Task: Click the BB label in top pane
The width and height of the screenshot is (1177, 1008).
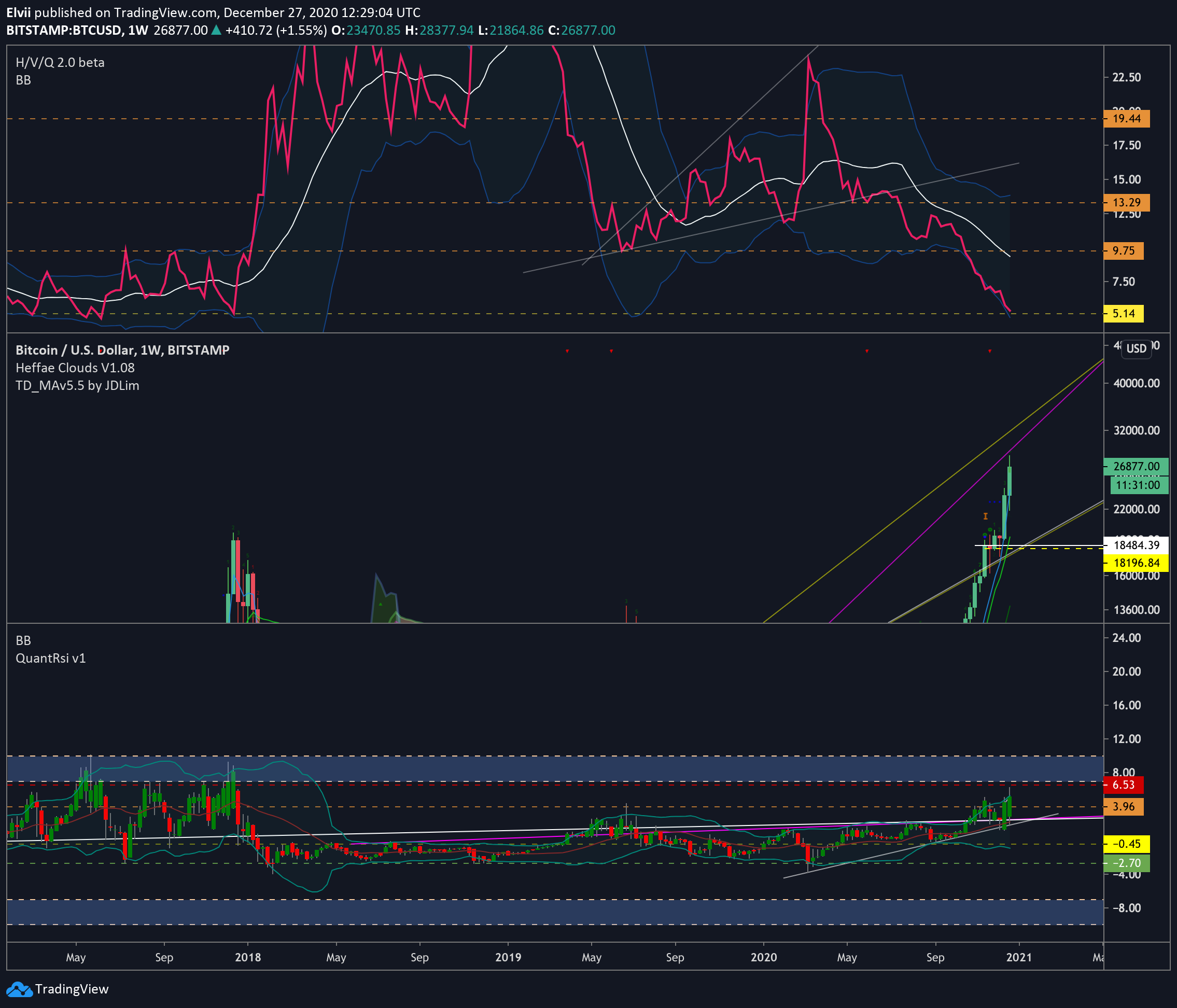Action: tap(23, 80)
